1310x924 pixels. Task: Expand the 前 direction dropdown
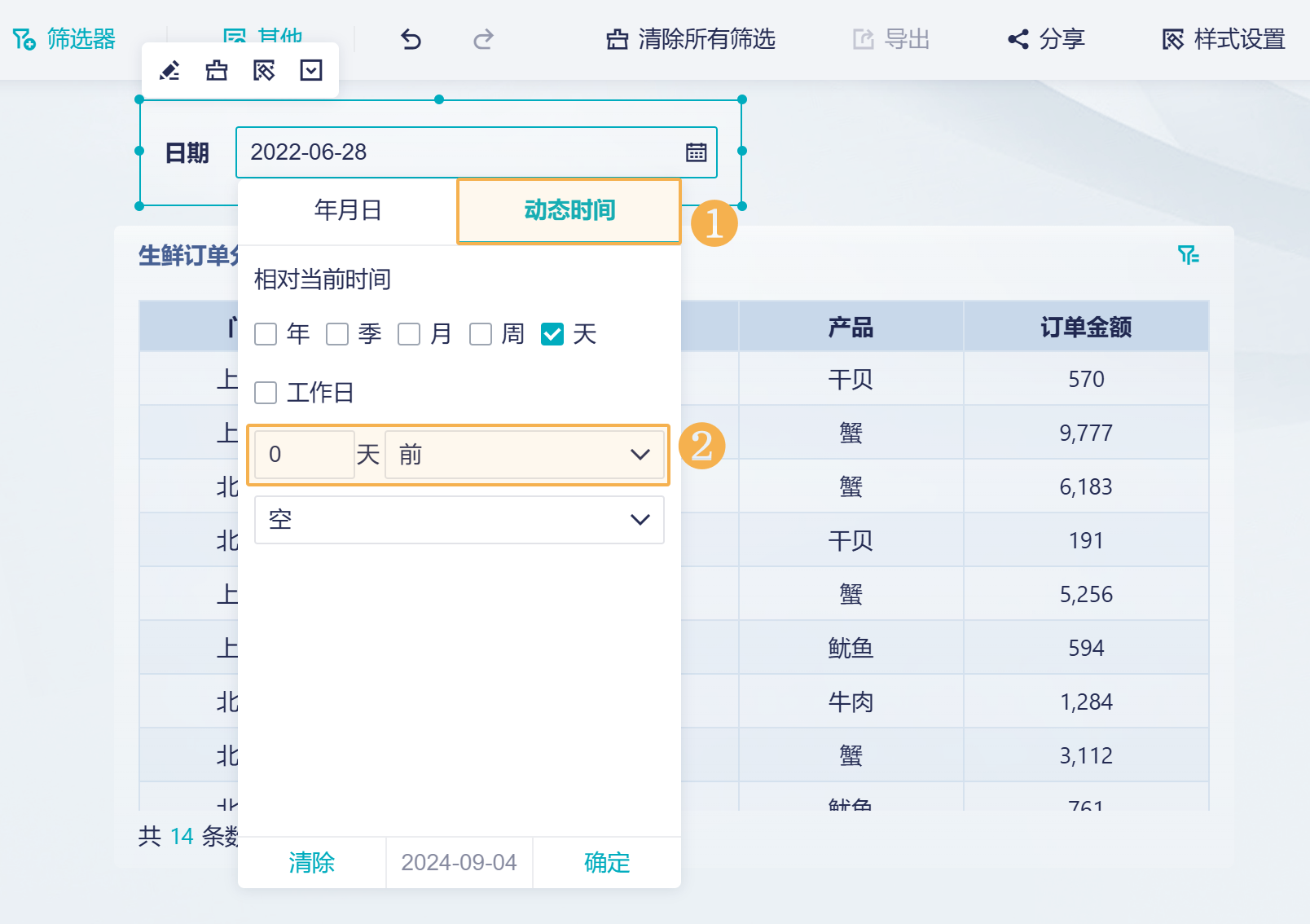[x=525, y=455]
